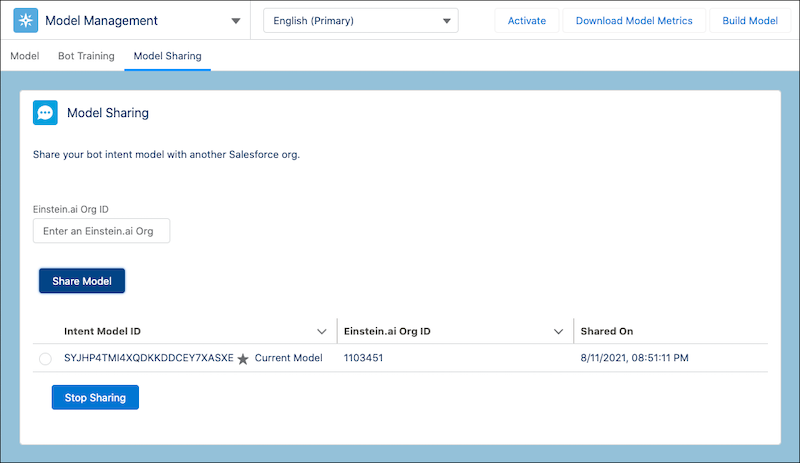Open the English (Primary) language dropdown
The height and width of the screenshot is (463, 800).
tap(361, 21)
